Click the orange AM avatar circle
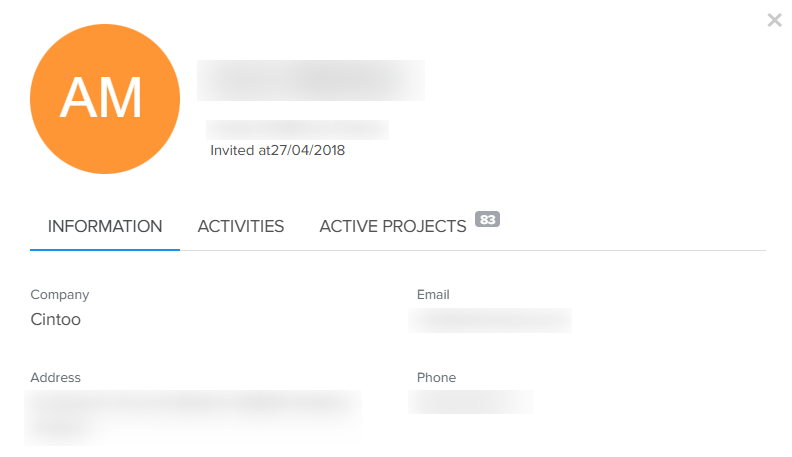Viewport: 792px width, 457px height. click(105, 99)
